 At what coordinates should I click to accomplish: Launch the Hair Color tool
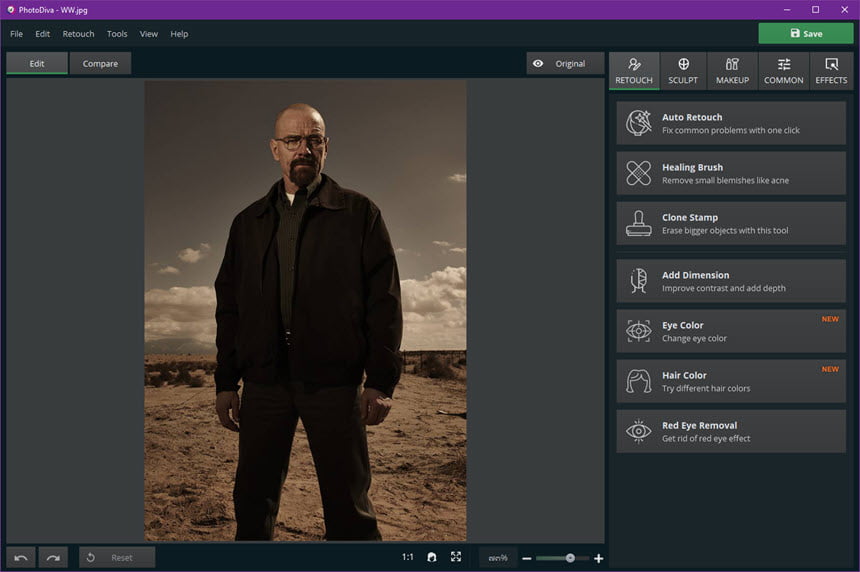[731, 381]
